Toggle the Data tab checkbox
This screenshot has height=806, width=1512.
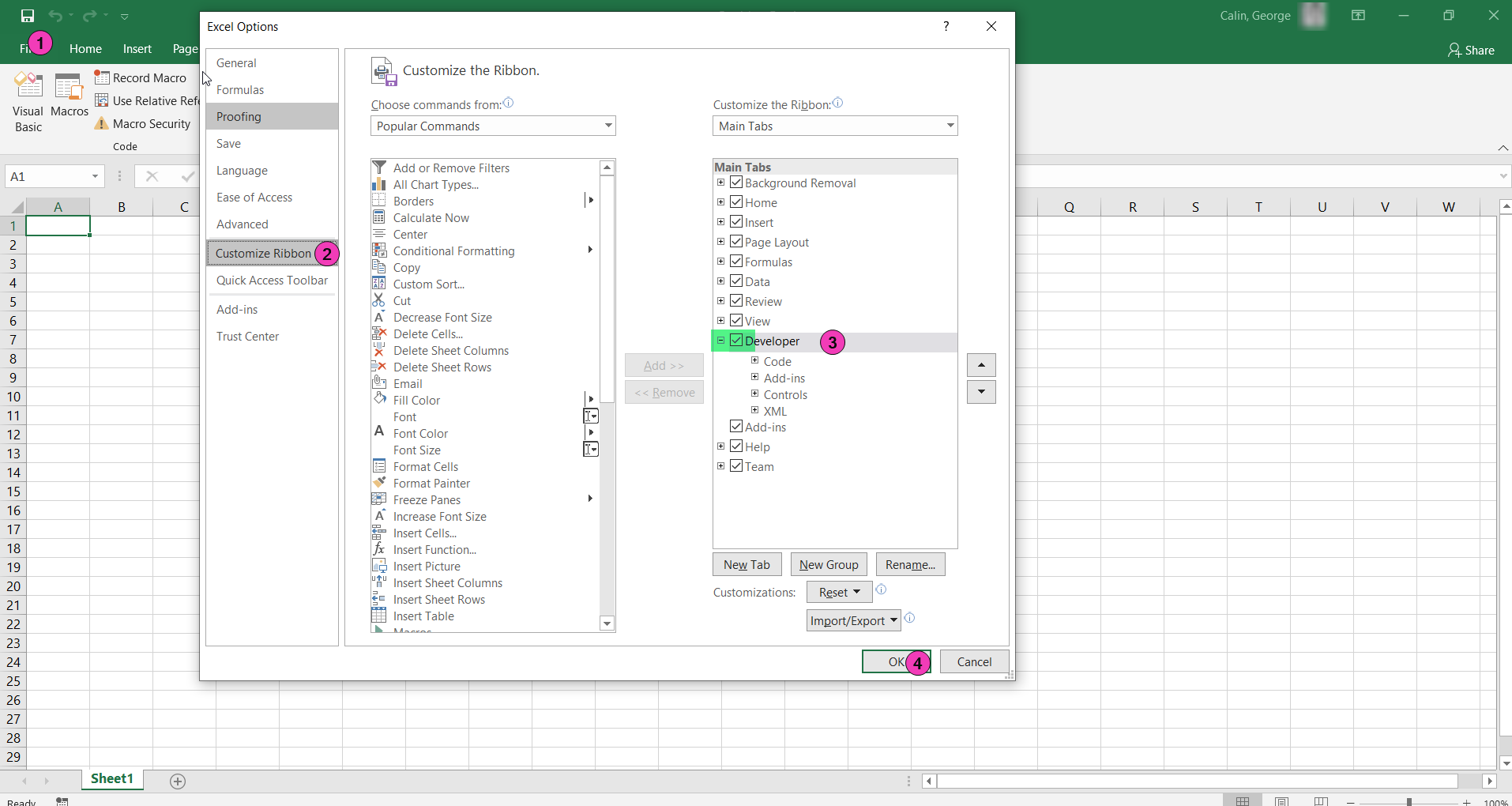pyautogui.click(x=736, y=281)
